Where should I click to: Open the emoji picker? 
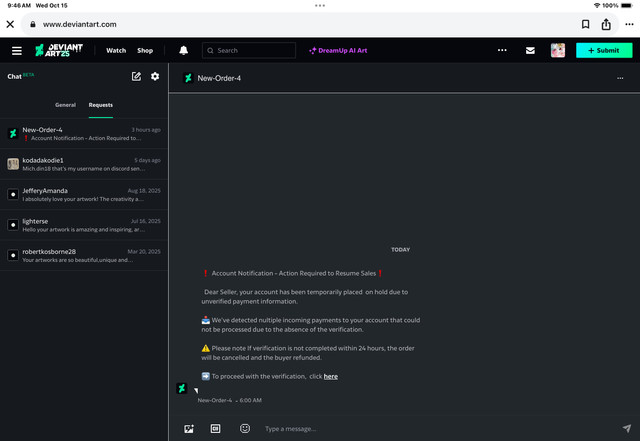[x=245, y=428]
